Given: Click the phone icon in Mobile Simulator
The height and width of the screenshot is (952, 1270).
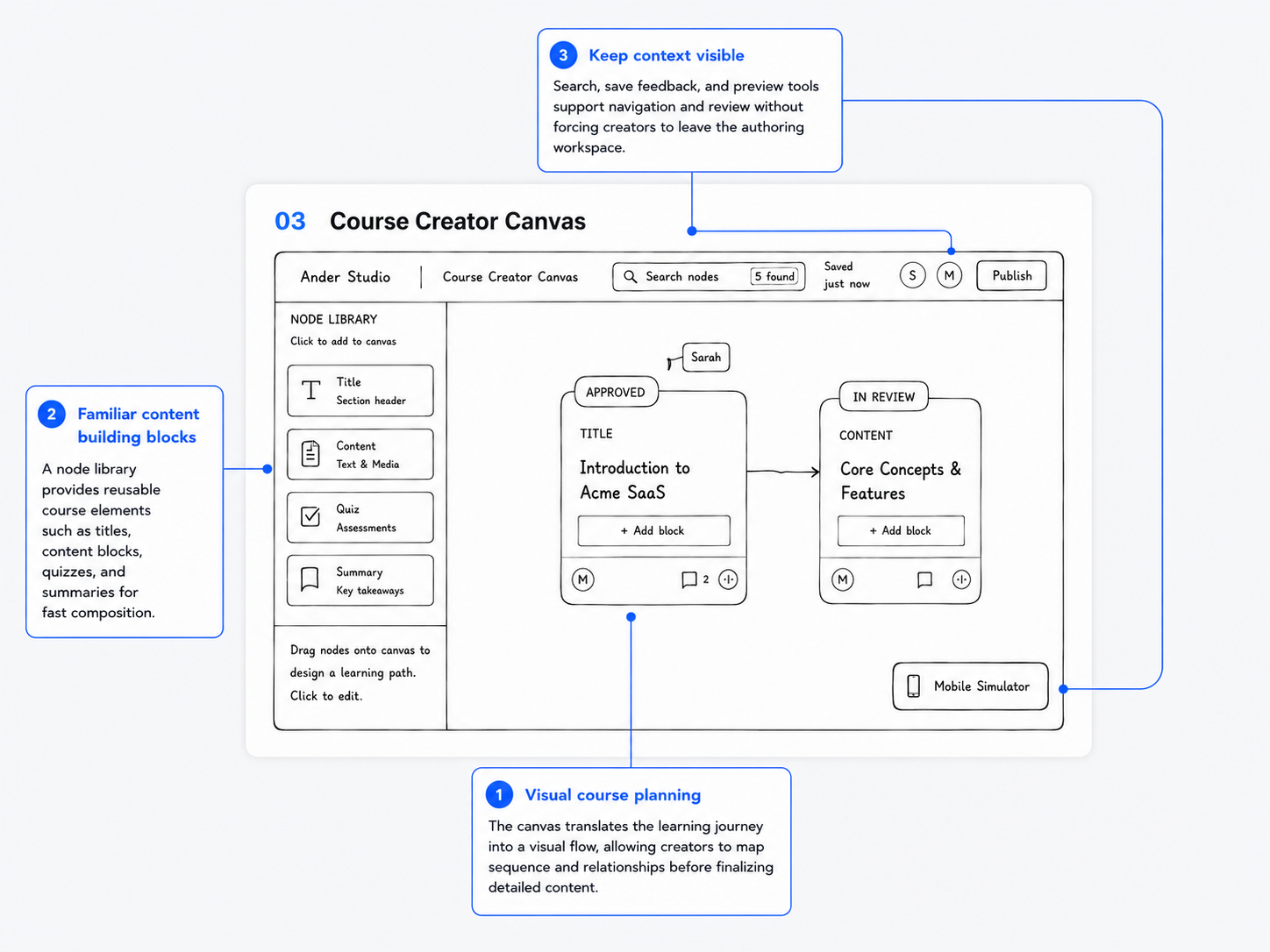Looking at the screenshot, I should pos(913,686).
